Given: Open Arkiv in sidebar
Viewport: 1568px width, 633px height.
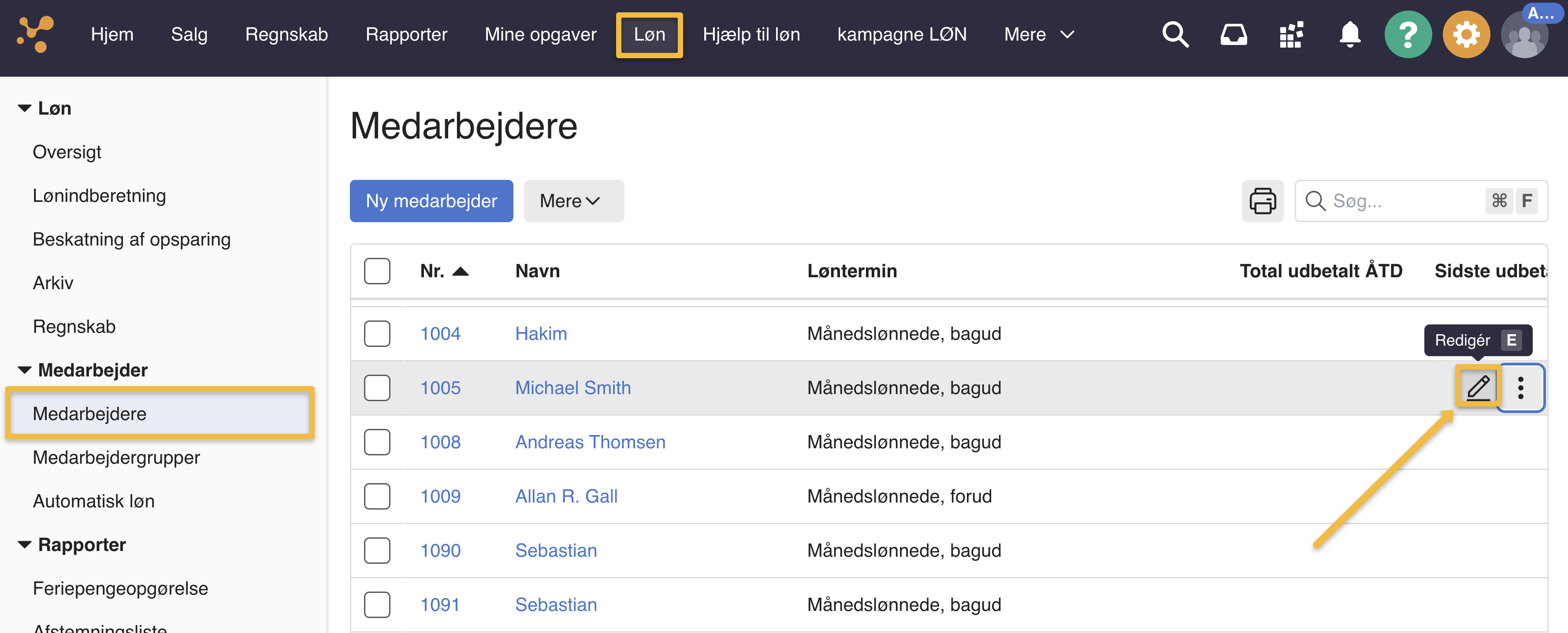Looking at the screenshot, I should [53, 283].
